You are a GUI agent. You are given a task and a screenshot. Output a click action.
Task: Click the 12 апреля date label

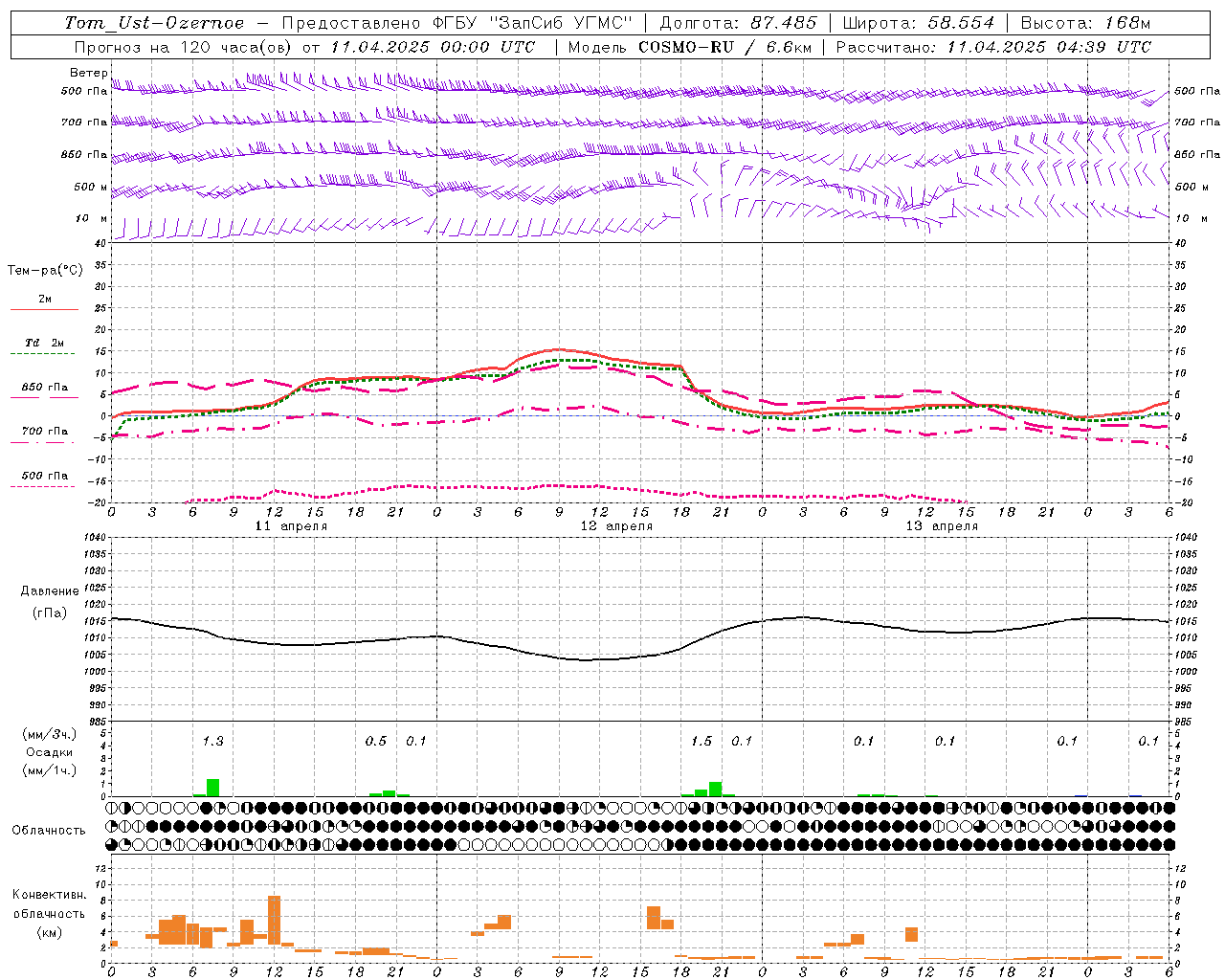click(x=616, y=526)
